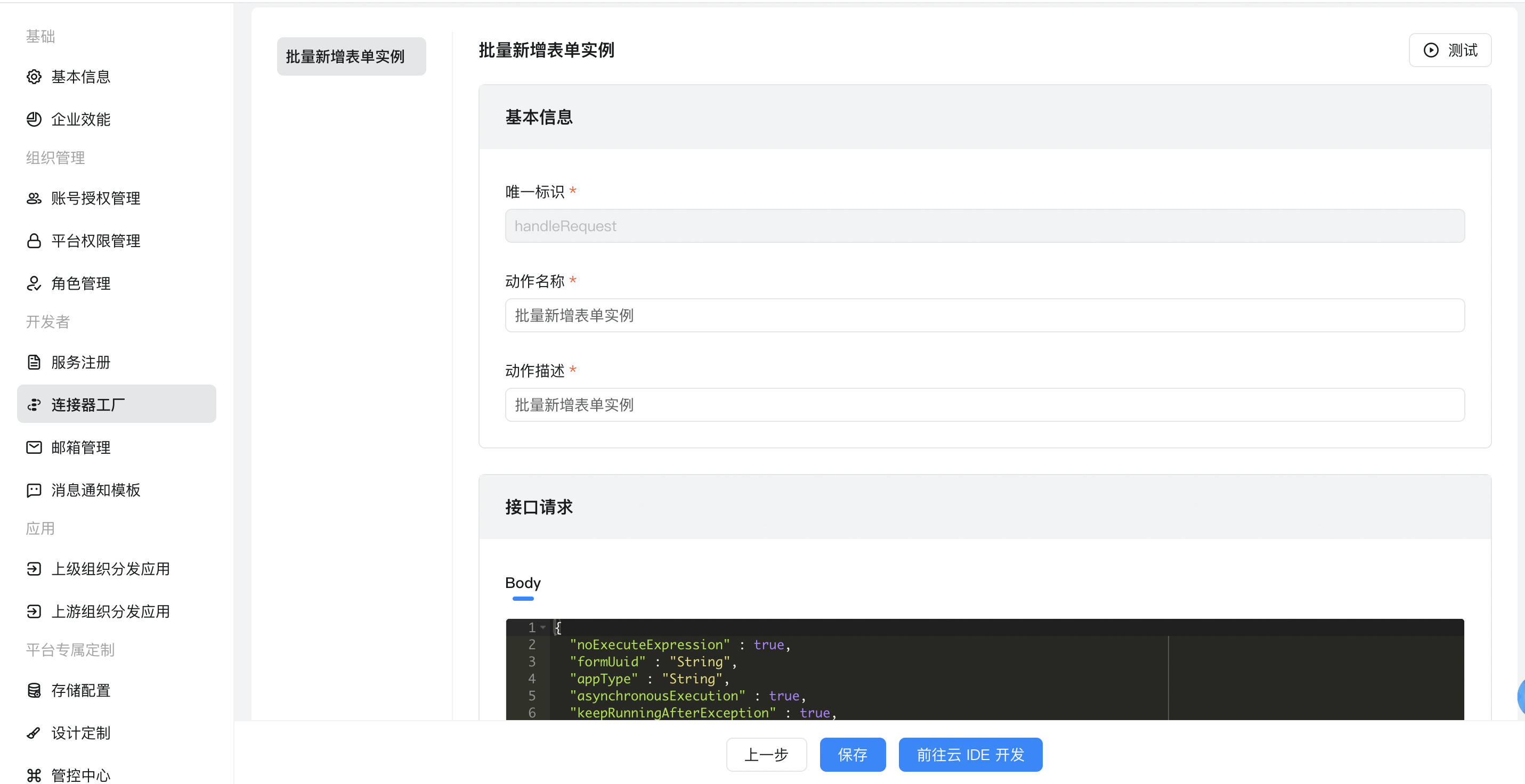Image resolution: width=1525 pixels, height=784 pixels.
Task: Go to 账号授权管理
Action: (x=117, y=198)
